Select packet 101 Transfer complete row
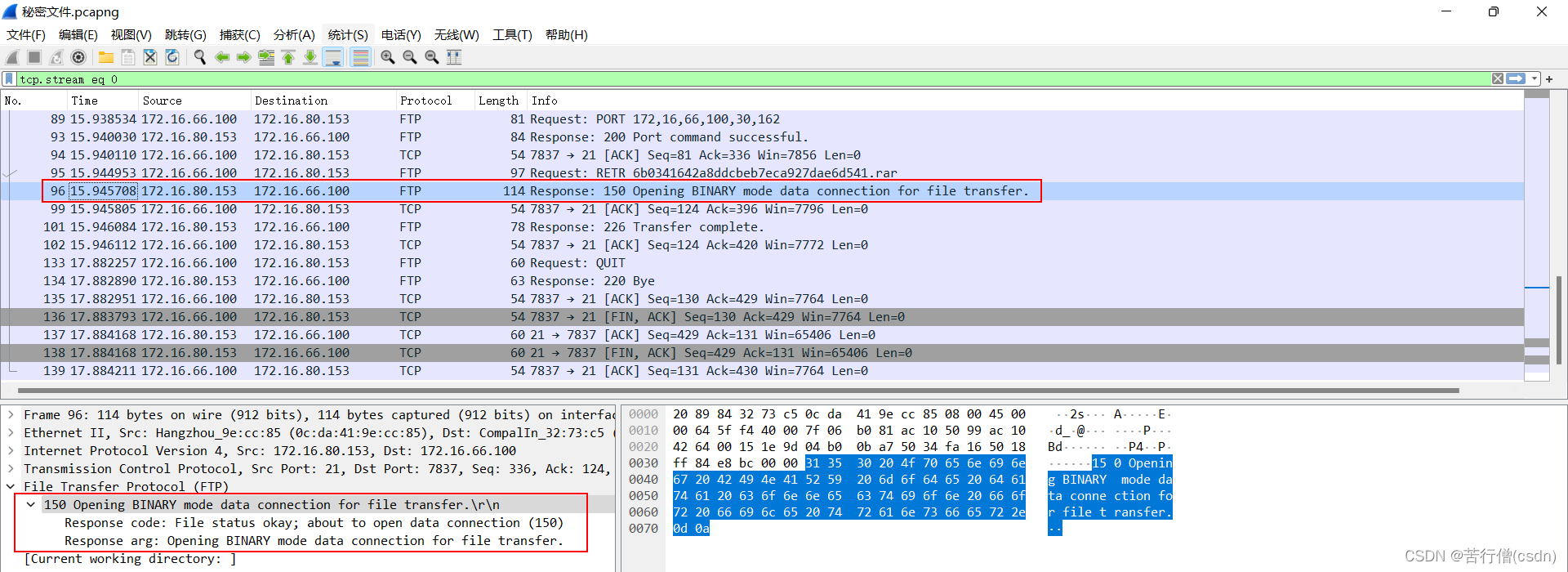 pyautogui.click(x=762, y=227)
